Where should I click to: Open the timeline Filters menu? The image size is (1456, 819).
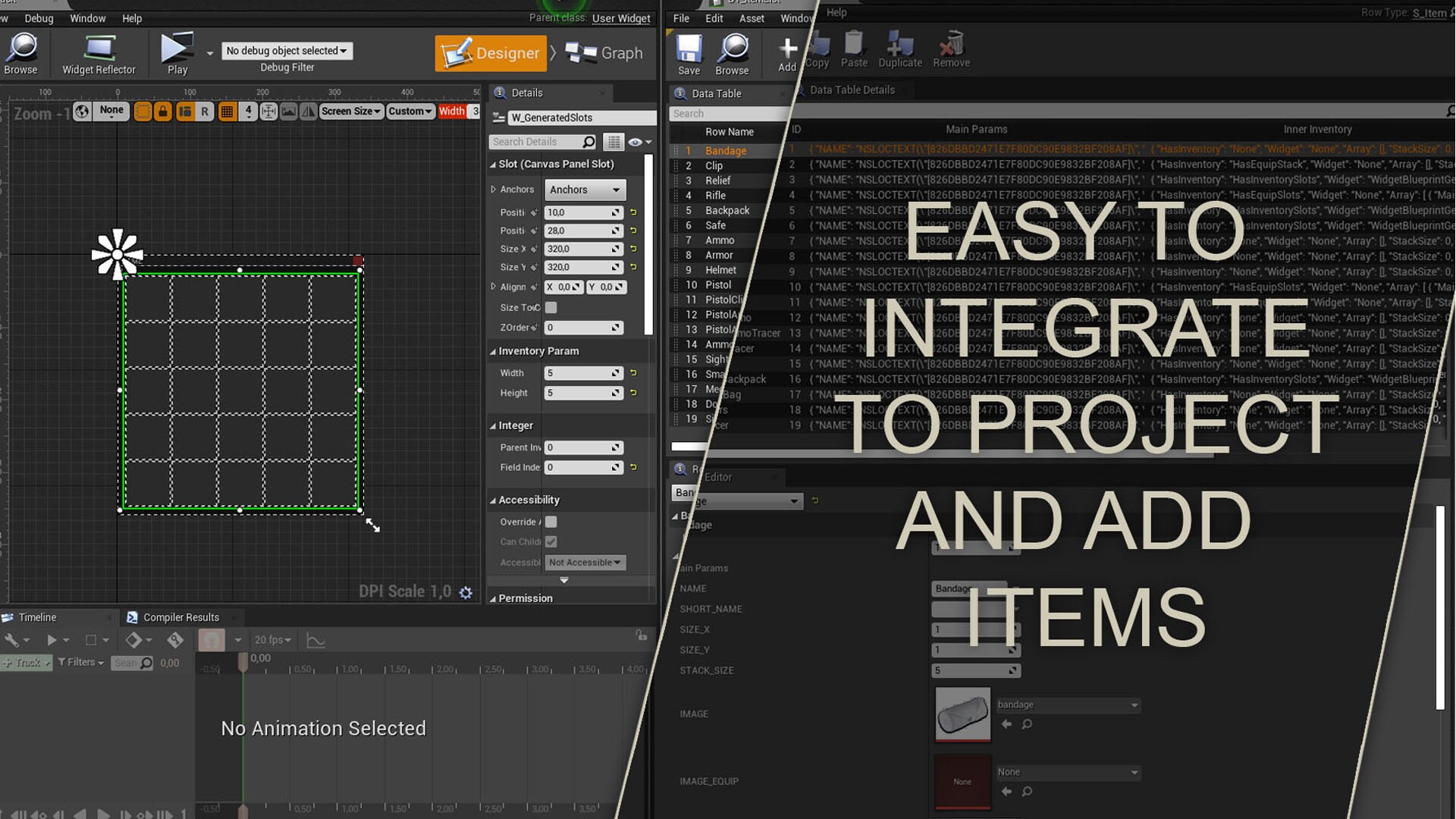pos(81,663)
